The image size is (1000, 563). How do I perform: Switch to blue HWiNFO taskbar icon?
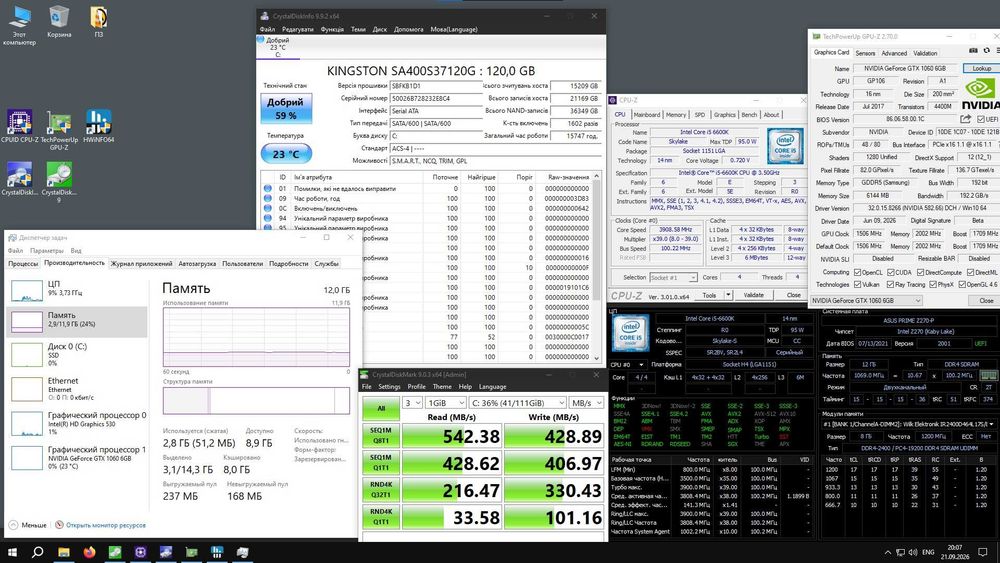pyautogui.click(x=217, y=552)
